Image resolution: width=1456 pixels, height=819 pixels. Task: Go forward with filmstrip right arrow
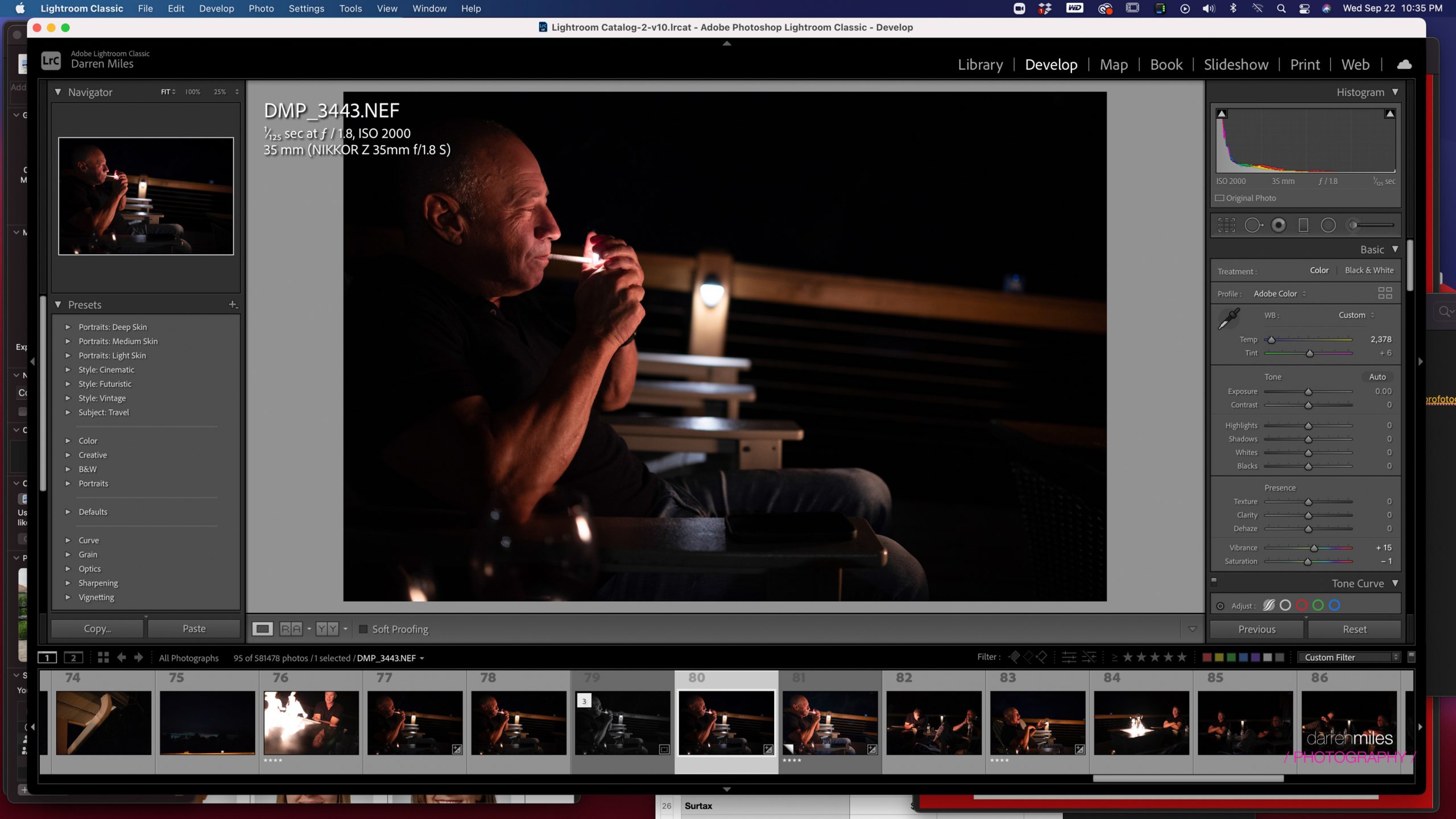(x=138, y=657)
